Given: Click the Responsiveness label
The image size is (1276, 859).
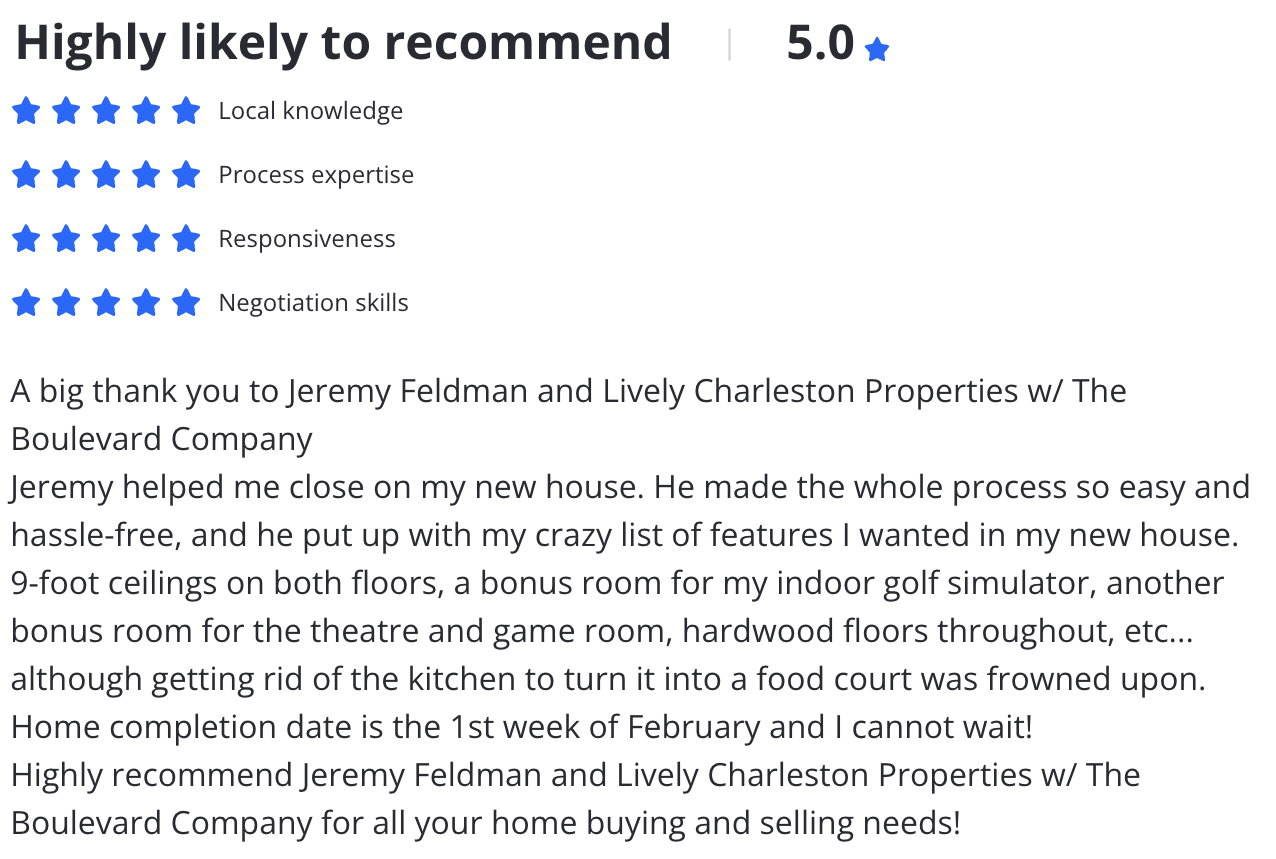Looking at the screenshot, I should pos(307,239).
